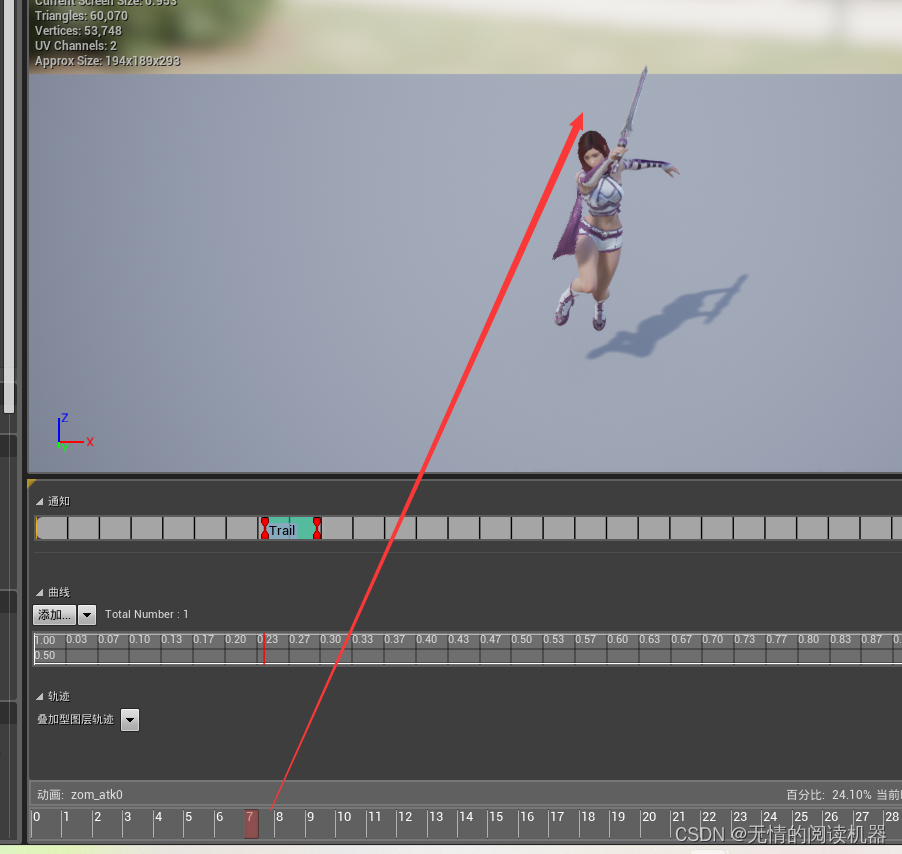This screenshot has width=902, height=854.
Task: Click the 0.50 time on curve track
Action: [x=522, y=639]
